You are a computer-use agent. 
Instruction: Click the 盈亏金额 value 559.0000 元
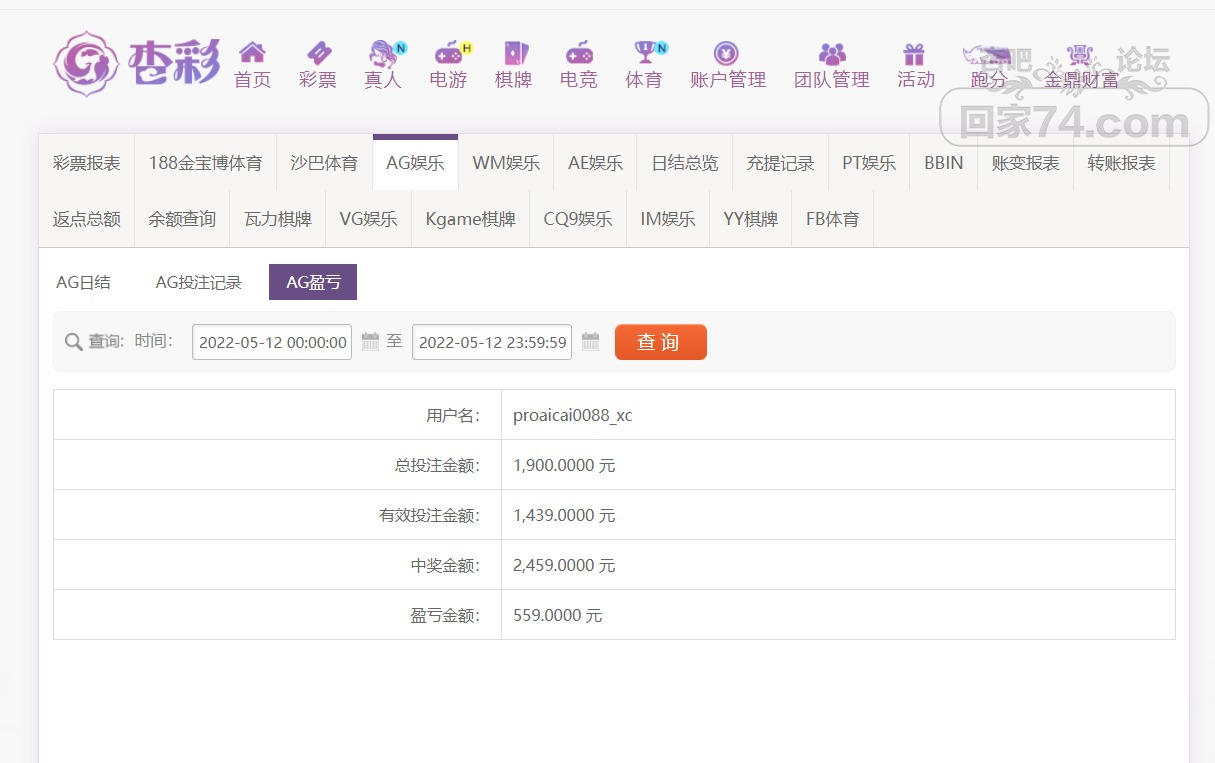click(x=558, y=615)
